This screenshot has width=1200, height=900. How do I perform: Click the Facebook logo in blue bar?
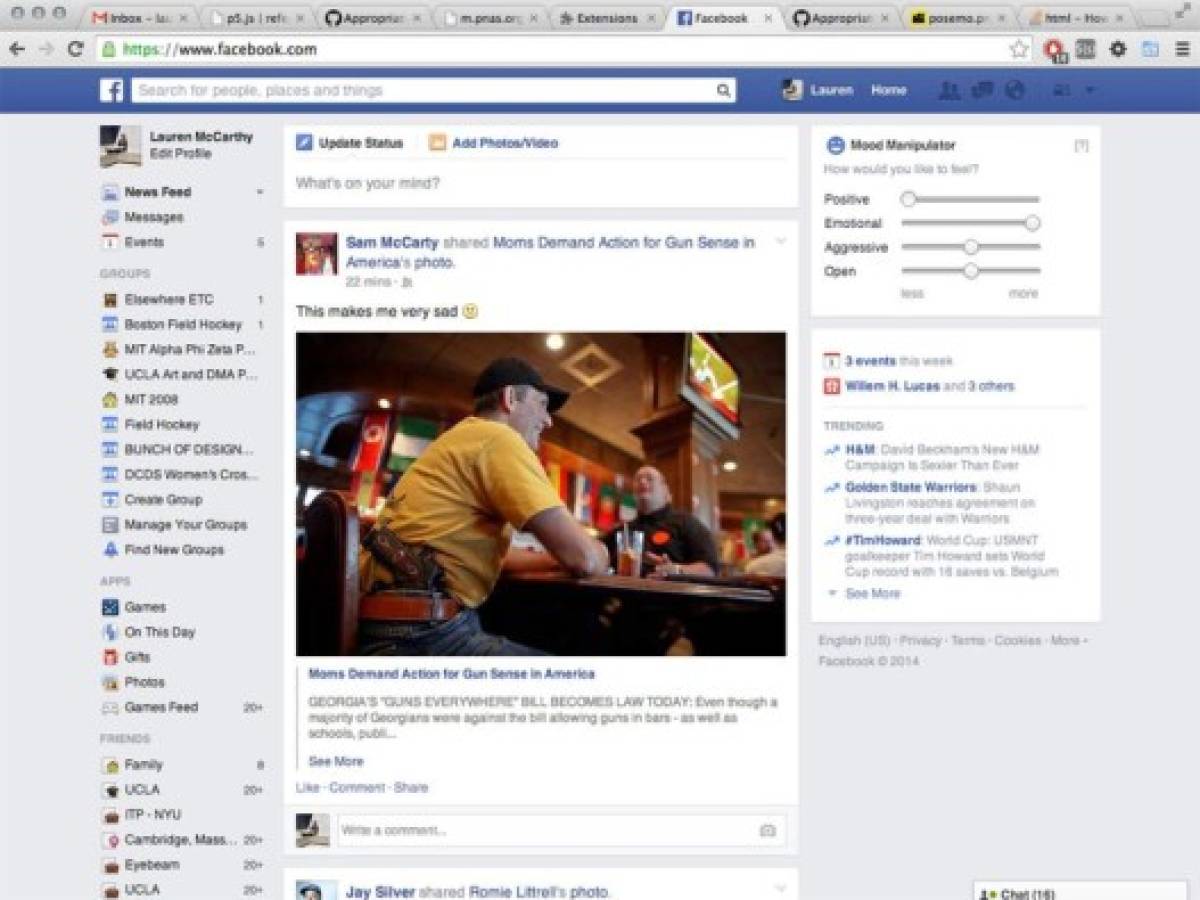pos(111,90)
